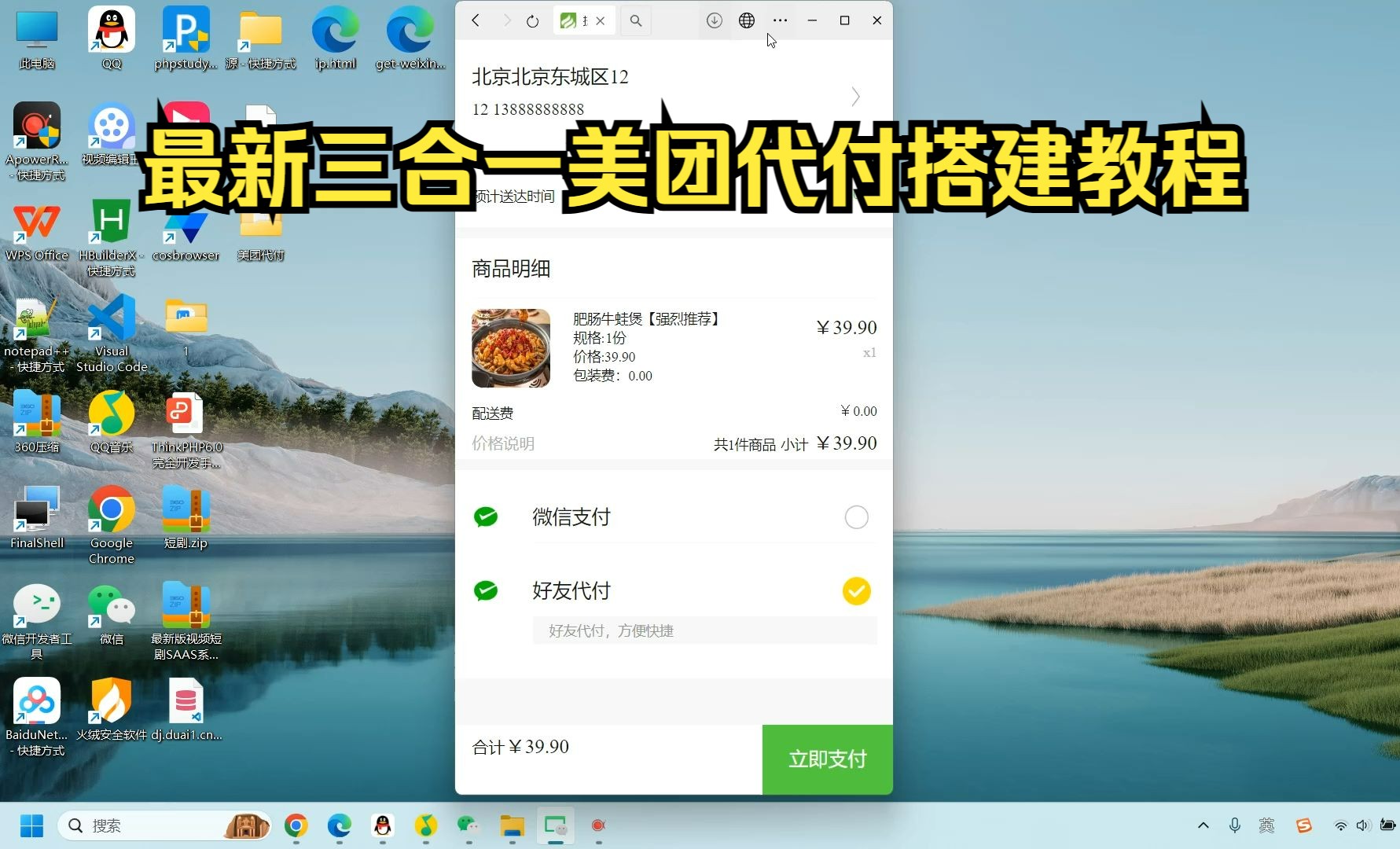Click the 北京北京东城区12 address text
This screenshot has height=849, width=1400.
[x=550, y=76]
